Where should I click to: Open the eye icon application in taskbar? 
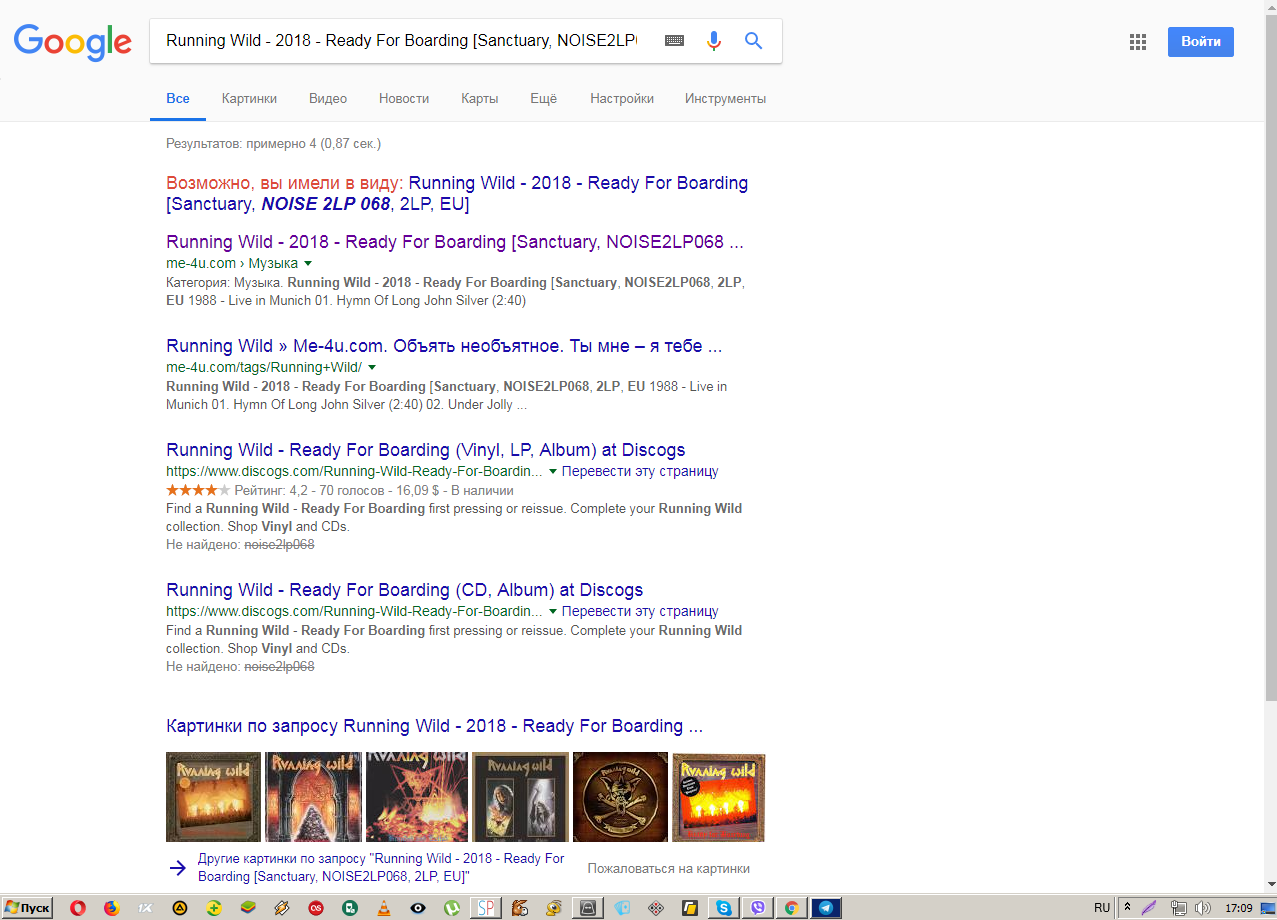[x=418, y=908]
